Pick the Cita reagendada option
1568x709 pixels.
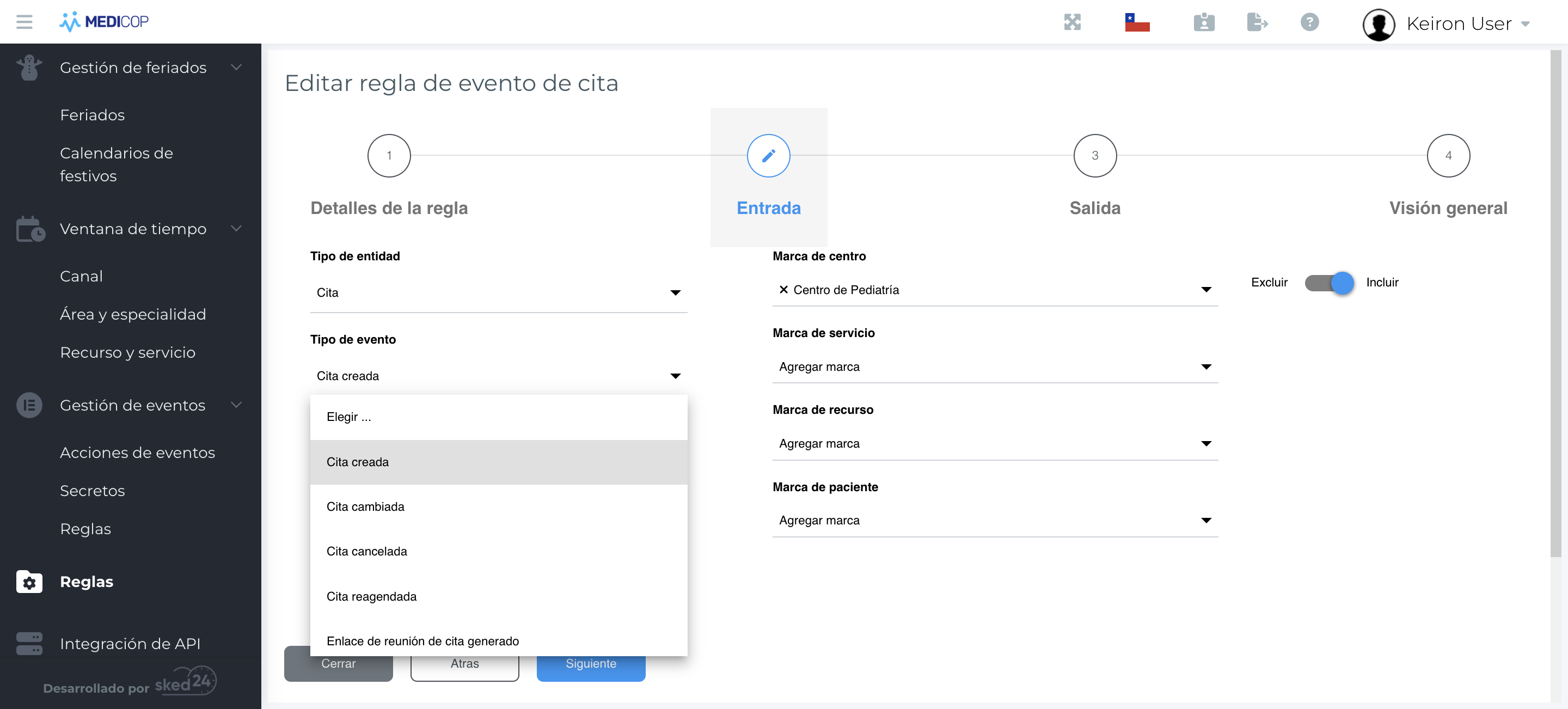click(x=499, y=596)
